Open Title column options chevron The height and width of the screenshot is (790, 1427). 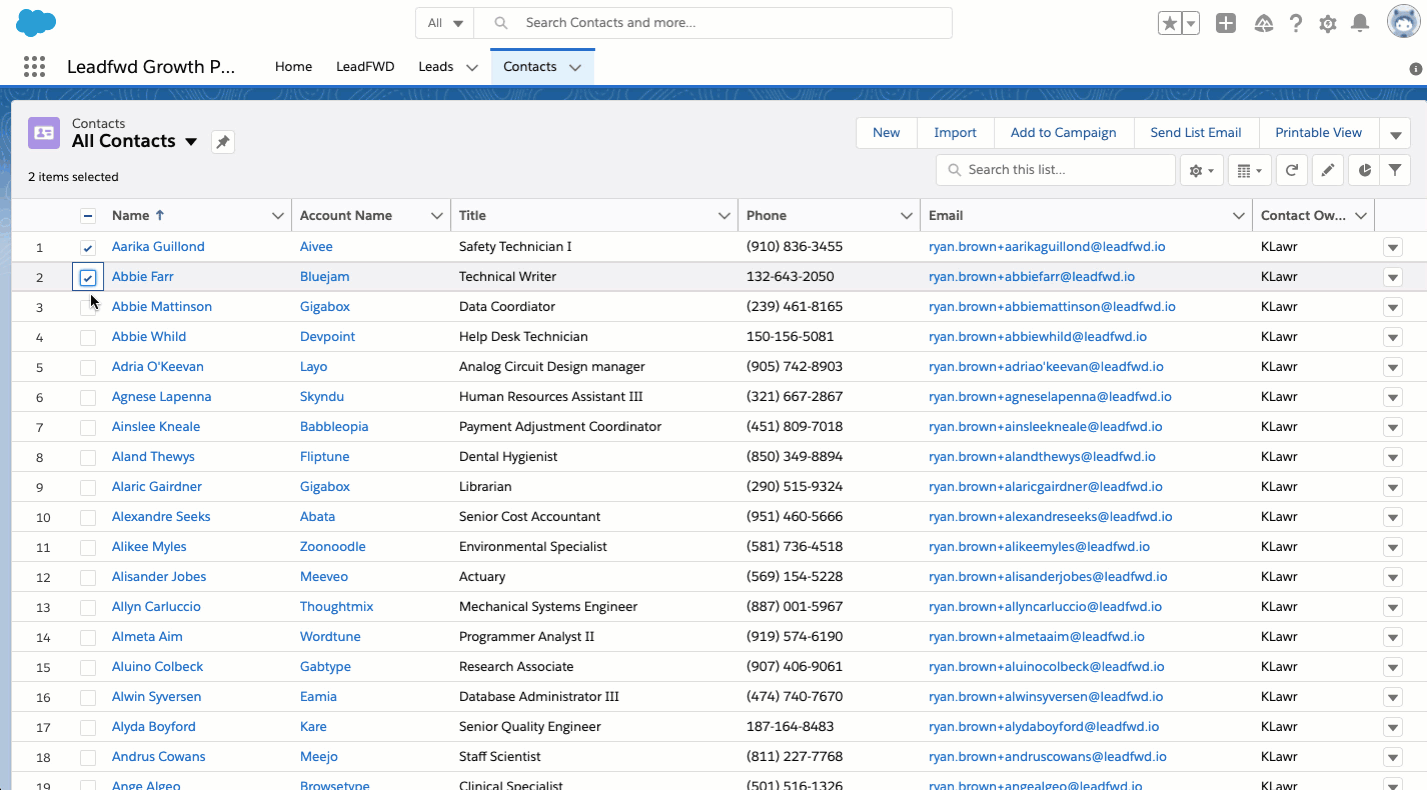tap(724, 216)
